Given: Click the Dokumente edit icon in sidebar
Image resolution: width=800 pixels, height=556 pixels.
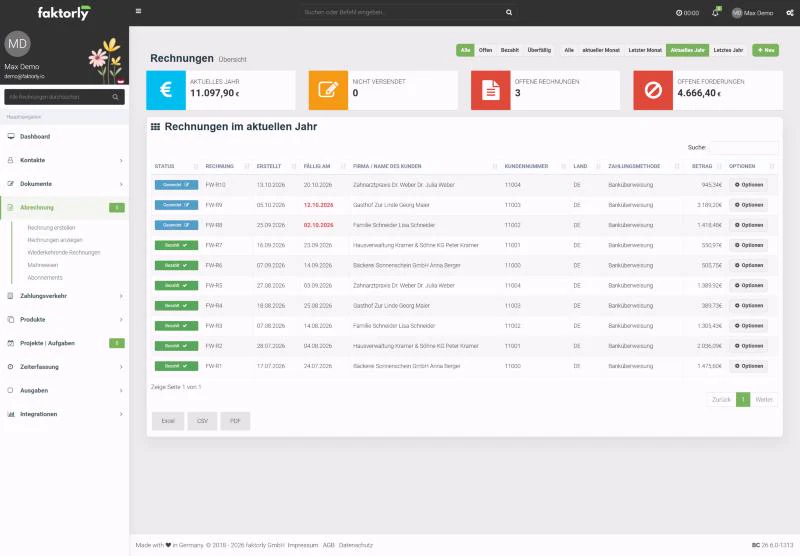Looking at the screenshot, I should [11, 184].
